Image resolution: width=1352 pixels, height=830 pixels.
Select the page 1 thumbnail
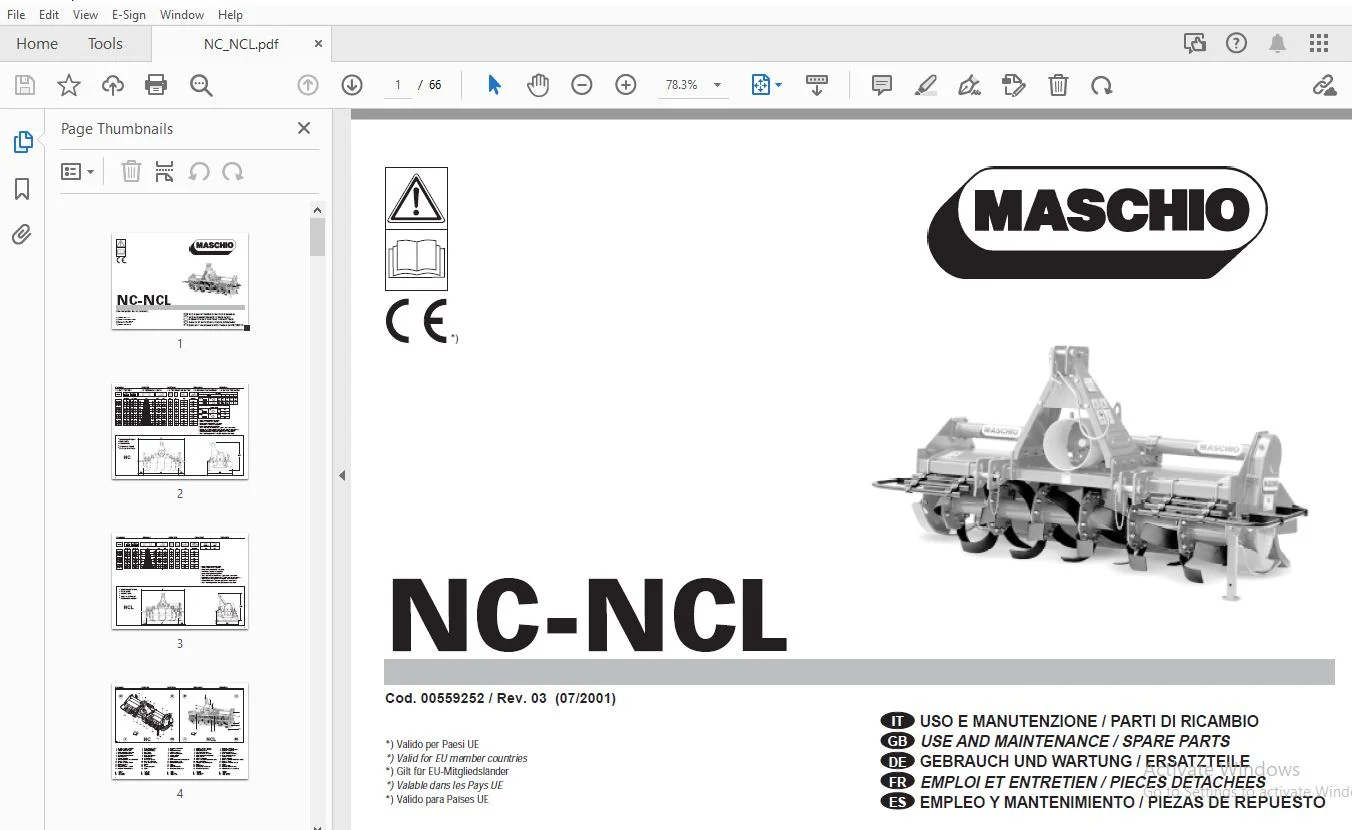coord(180,281)
